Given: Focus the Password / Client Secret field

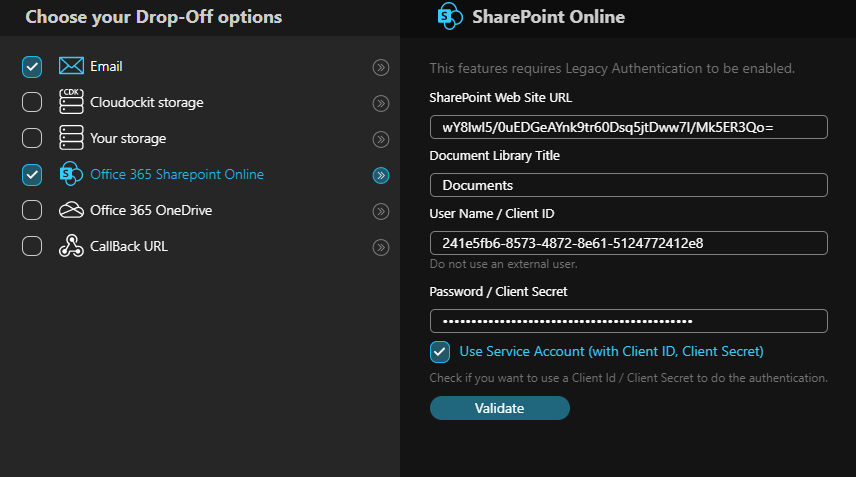Looking at the screenshot, I should pos(628,321).
